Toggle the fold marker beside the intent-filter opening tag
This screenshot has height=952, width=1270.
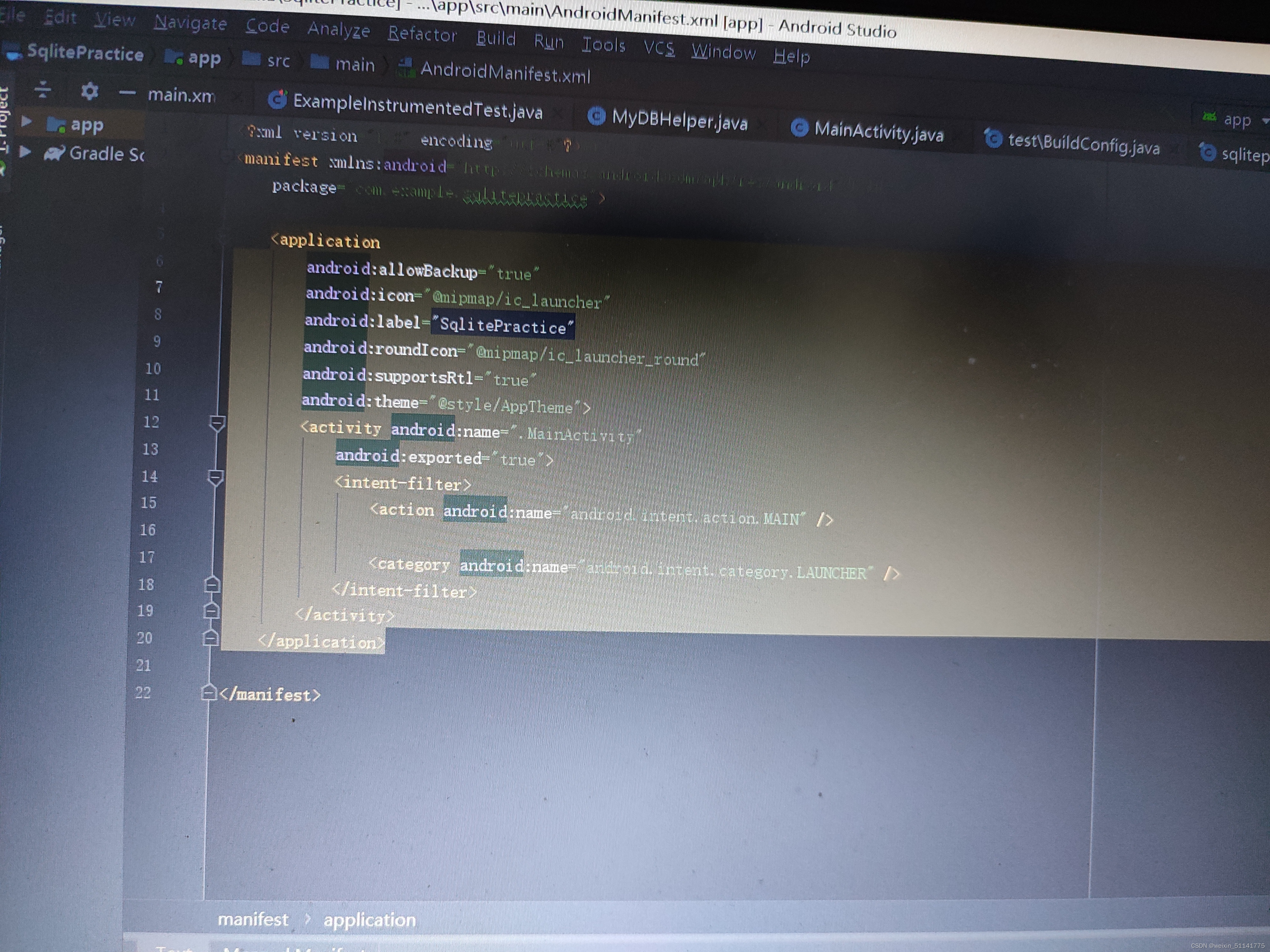click(x=215, y=478)
